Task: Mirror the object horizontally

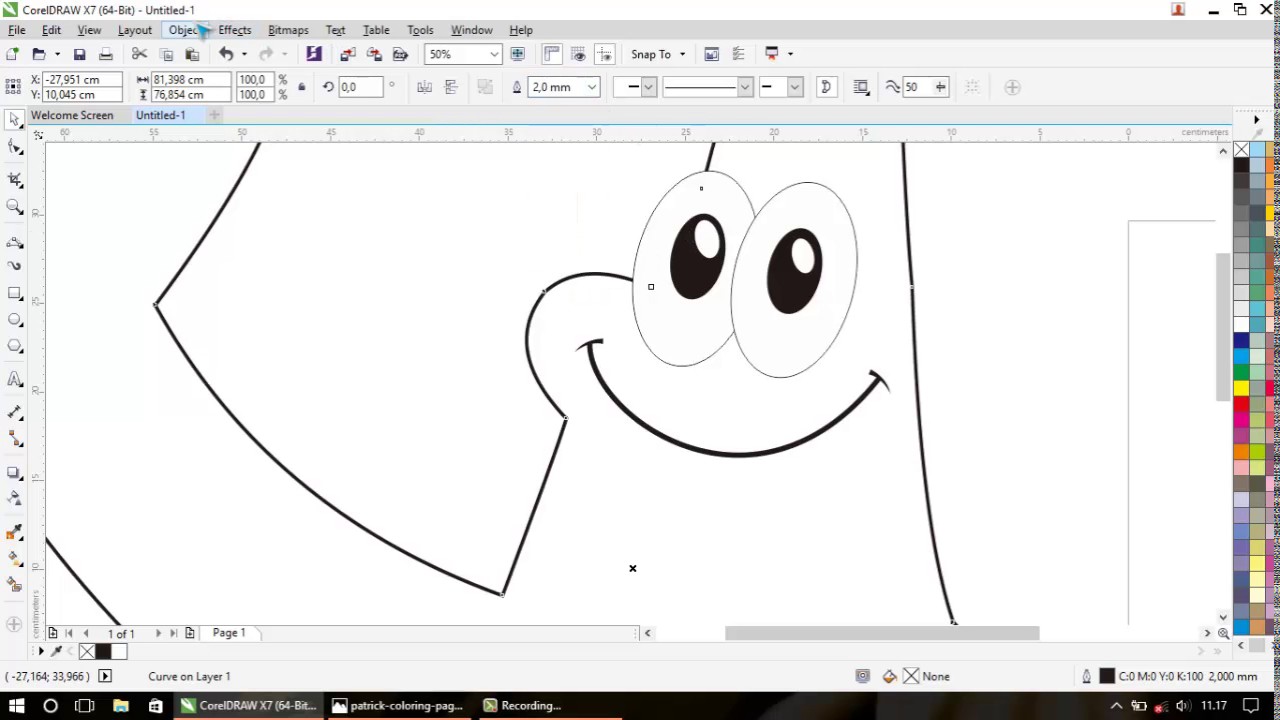Action: click(x=425, y=87)
